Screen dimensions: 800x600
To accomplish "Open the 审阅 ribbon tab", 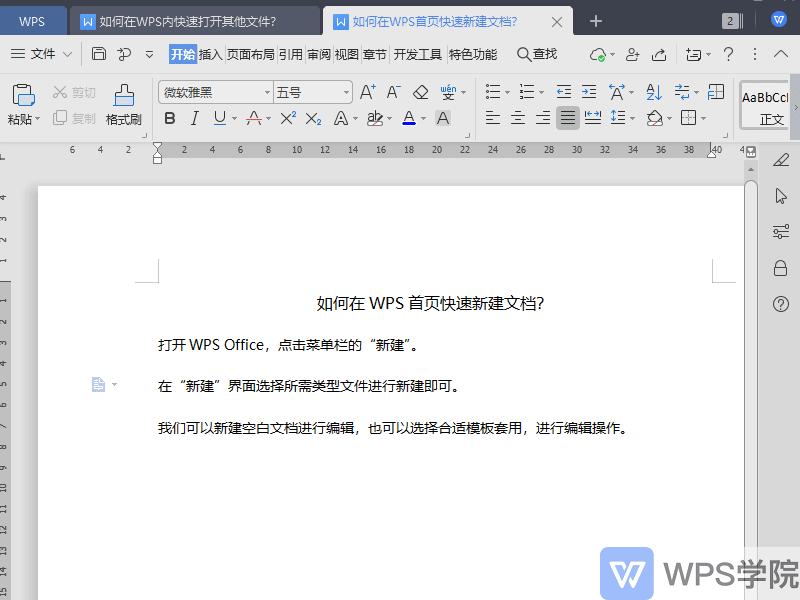I will click(x=319, y=54).
